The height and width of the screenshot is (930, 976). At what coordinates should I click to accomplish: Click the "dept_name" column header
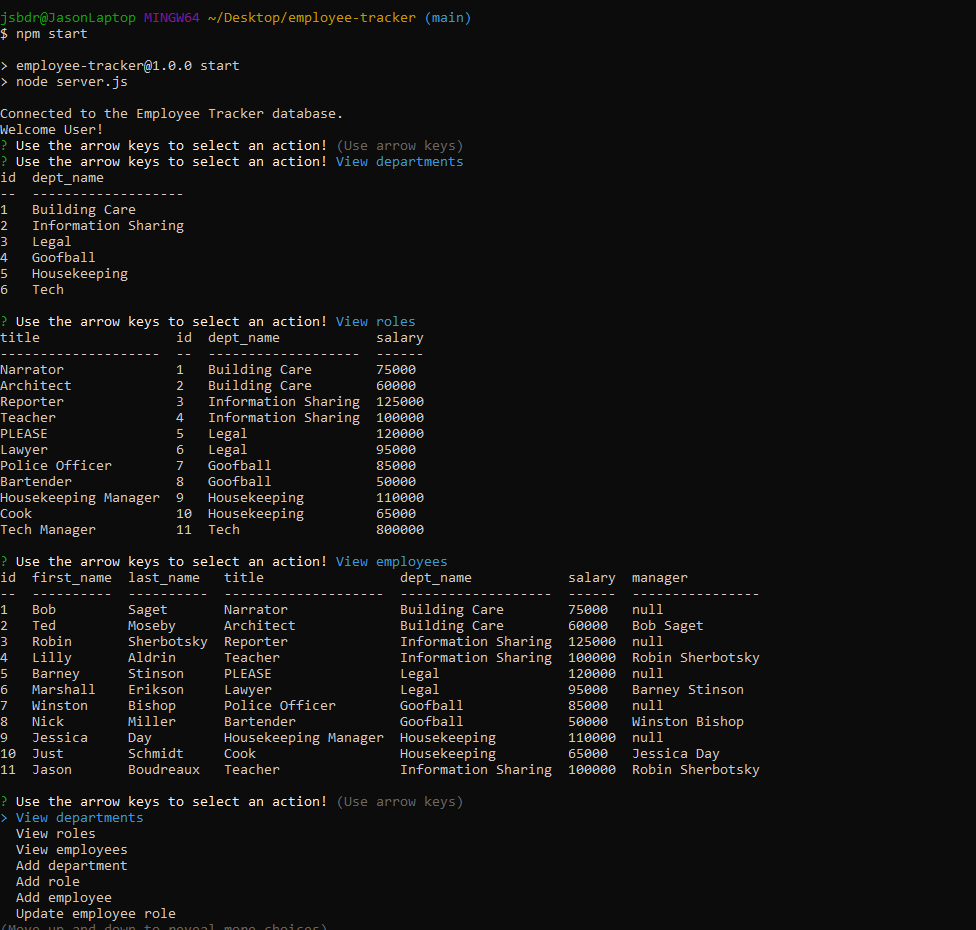coord(67,177)
